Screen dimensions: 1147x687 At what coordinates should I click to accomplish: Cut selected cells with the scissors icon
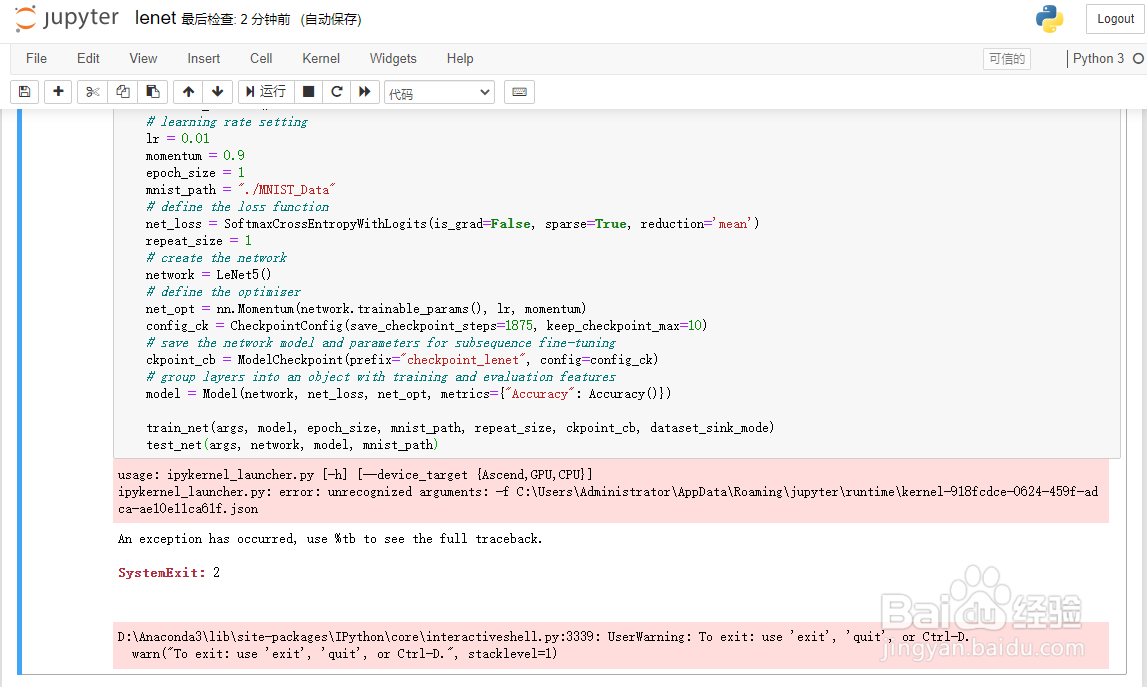click(92, 91)
